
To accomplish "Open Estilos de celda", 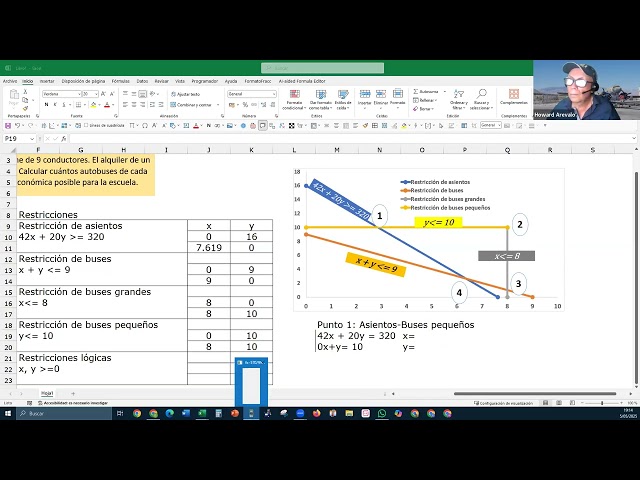I will point(343,100).
